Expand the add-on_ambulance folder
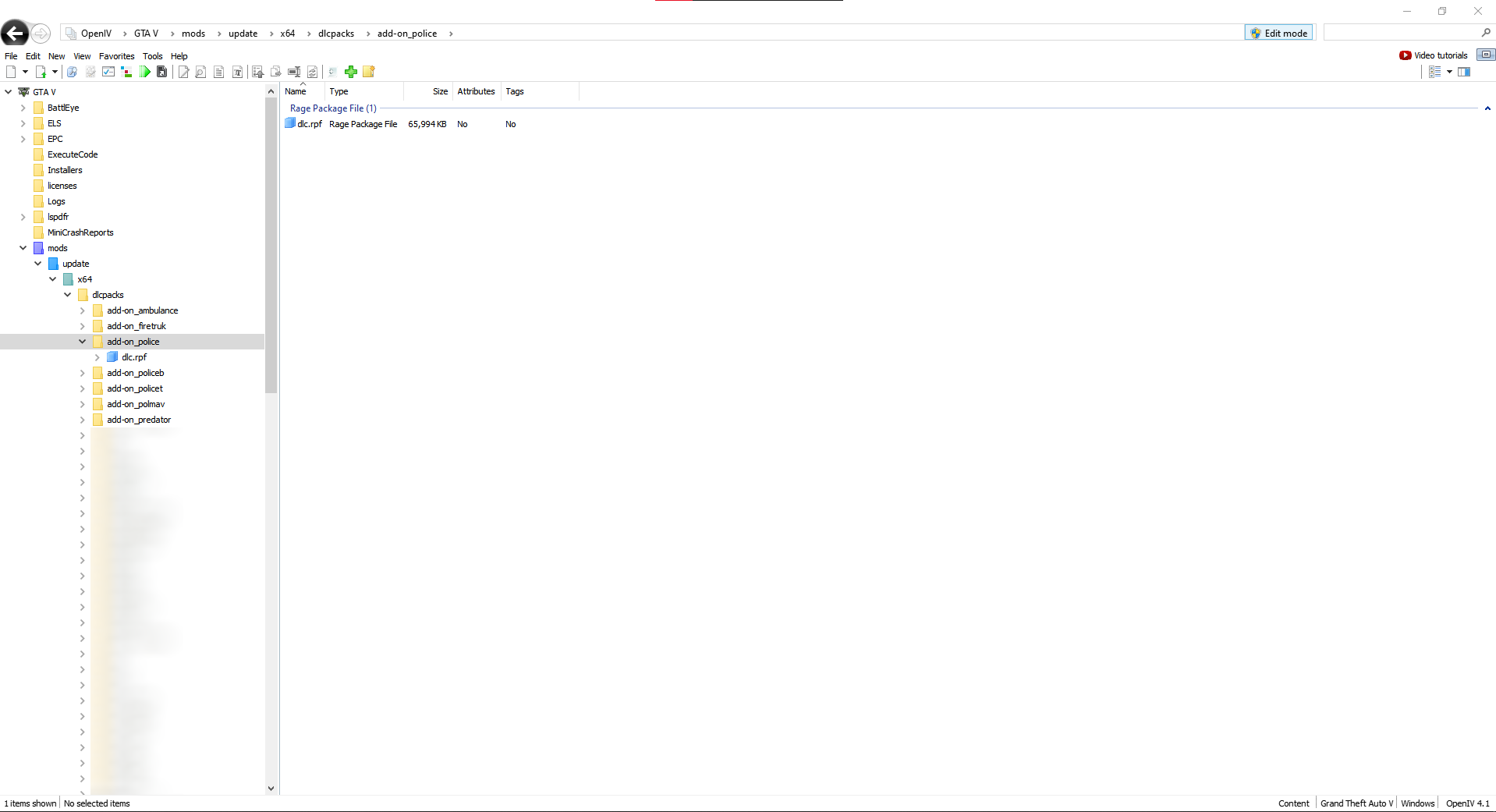The width and height of the screenshot is (1496, 812). coord(83,310)
